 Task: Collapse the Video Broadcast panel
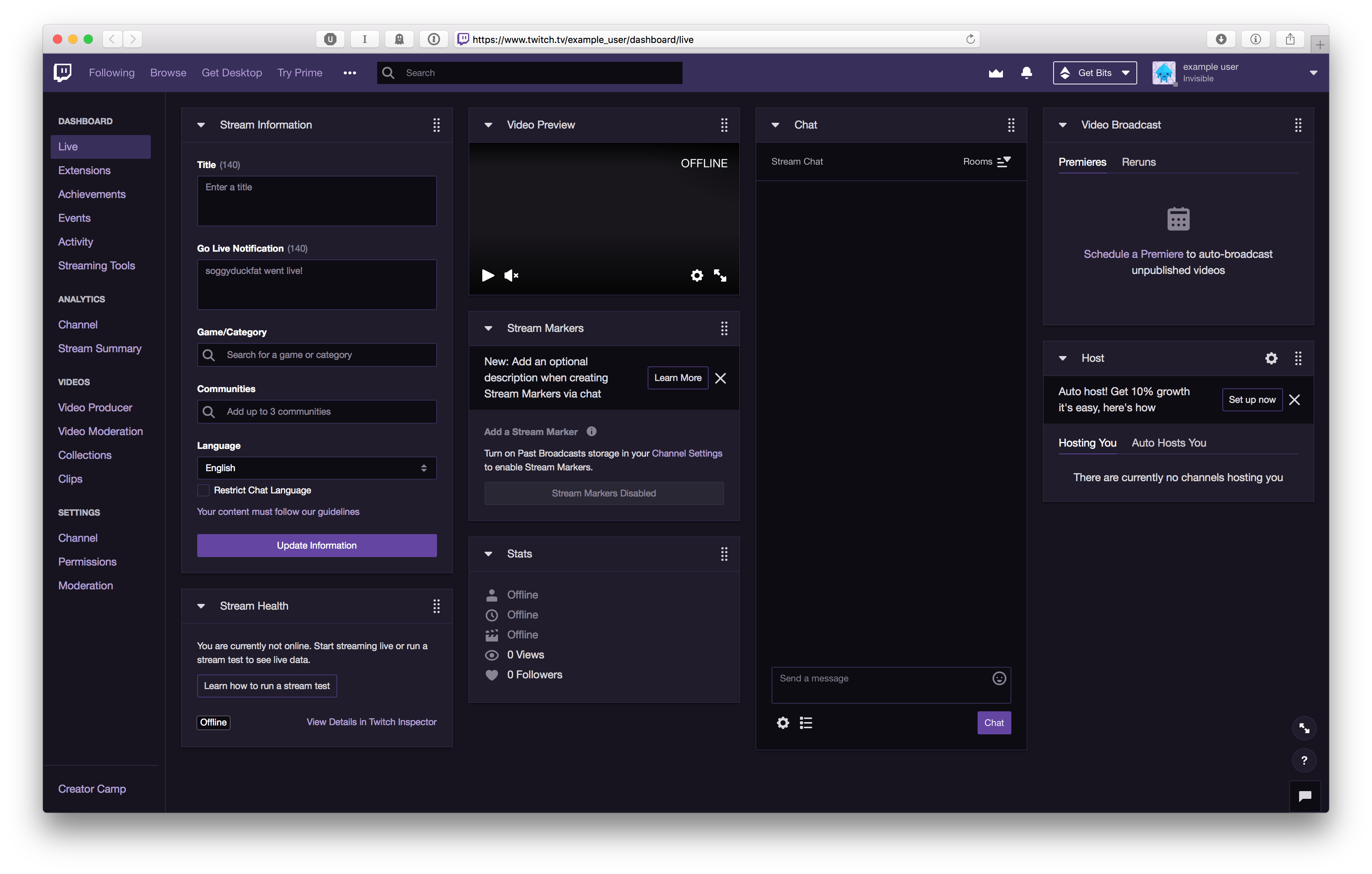[x=1063, y=124]
